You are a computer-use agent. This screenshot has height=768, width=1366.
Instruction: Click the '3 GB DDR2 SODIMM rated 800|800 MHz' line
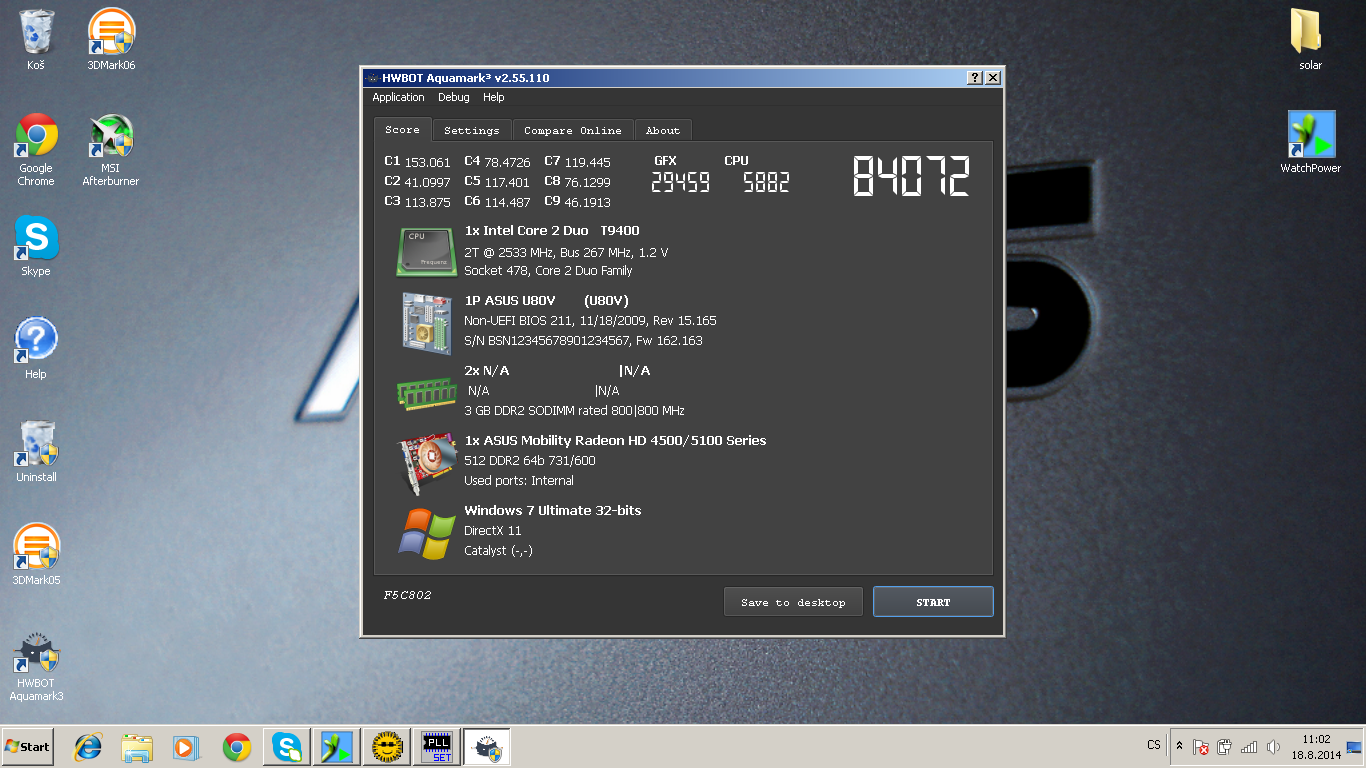(574, 411)
